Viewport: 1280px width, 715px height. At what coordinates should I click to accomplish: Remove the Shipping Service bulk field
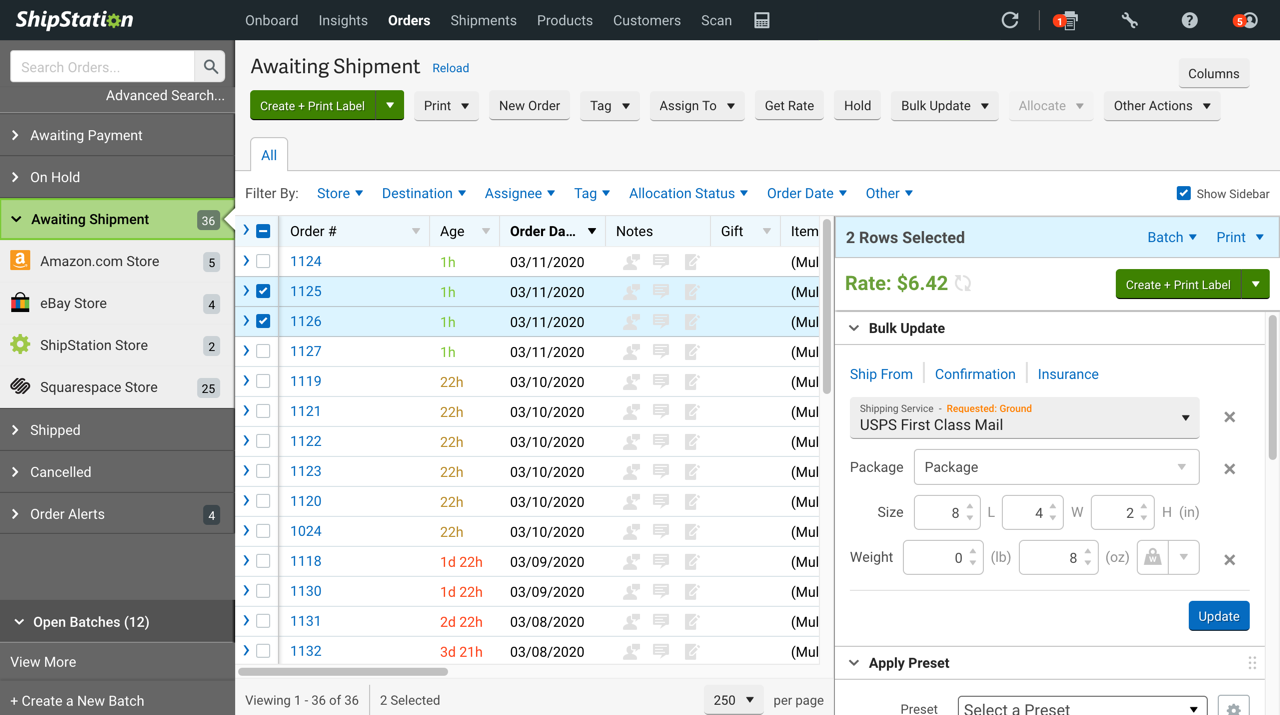point(1230,417)
